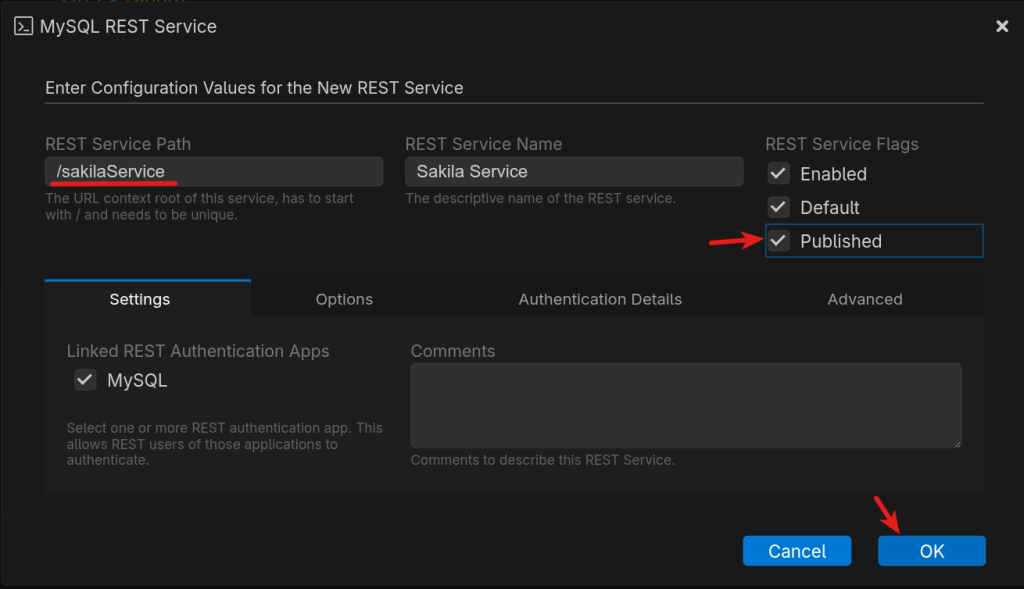Click the Linked REST Authentication Apps label
The width and height of the screenshot is (1024, 589).
pyautogui.click(x=198, y=351)
